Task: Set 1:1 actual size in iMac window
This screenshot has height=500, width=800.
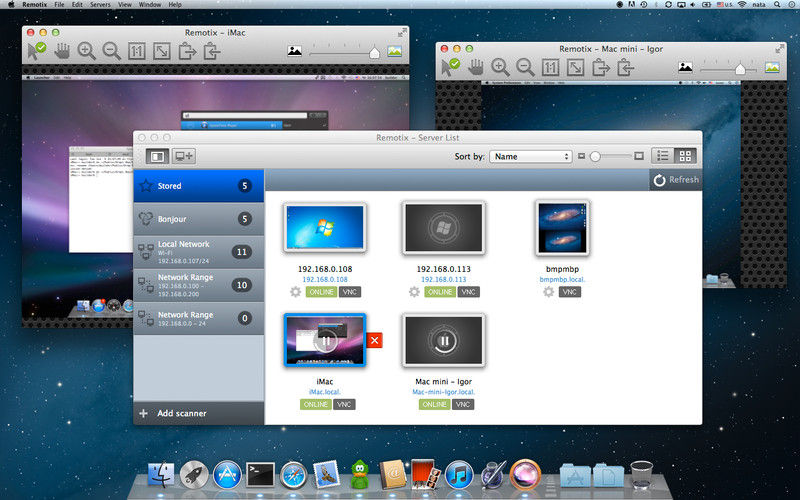Action: click(137, 51)
